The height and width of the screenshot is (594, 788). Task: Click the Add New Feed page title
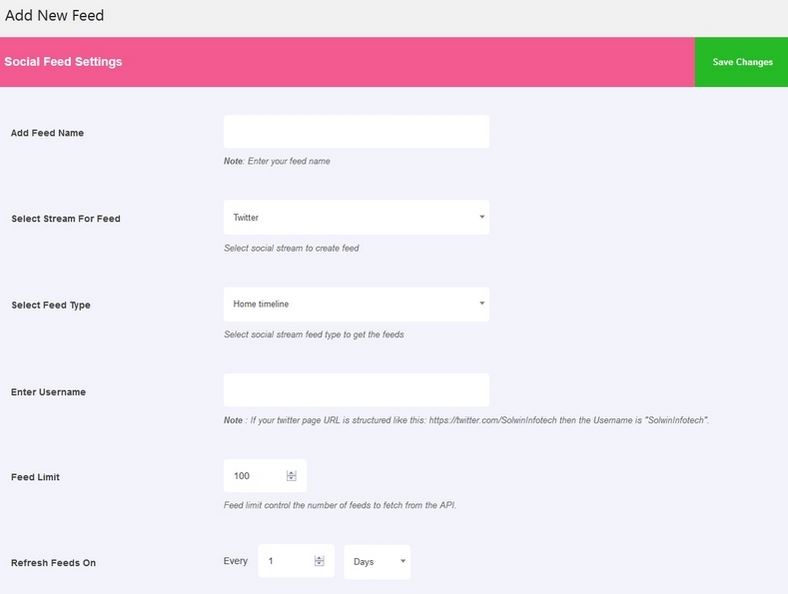click(x=54, y=15)
